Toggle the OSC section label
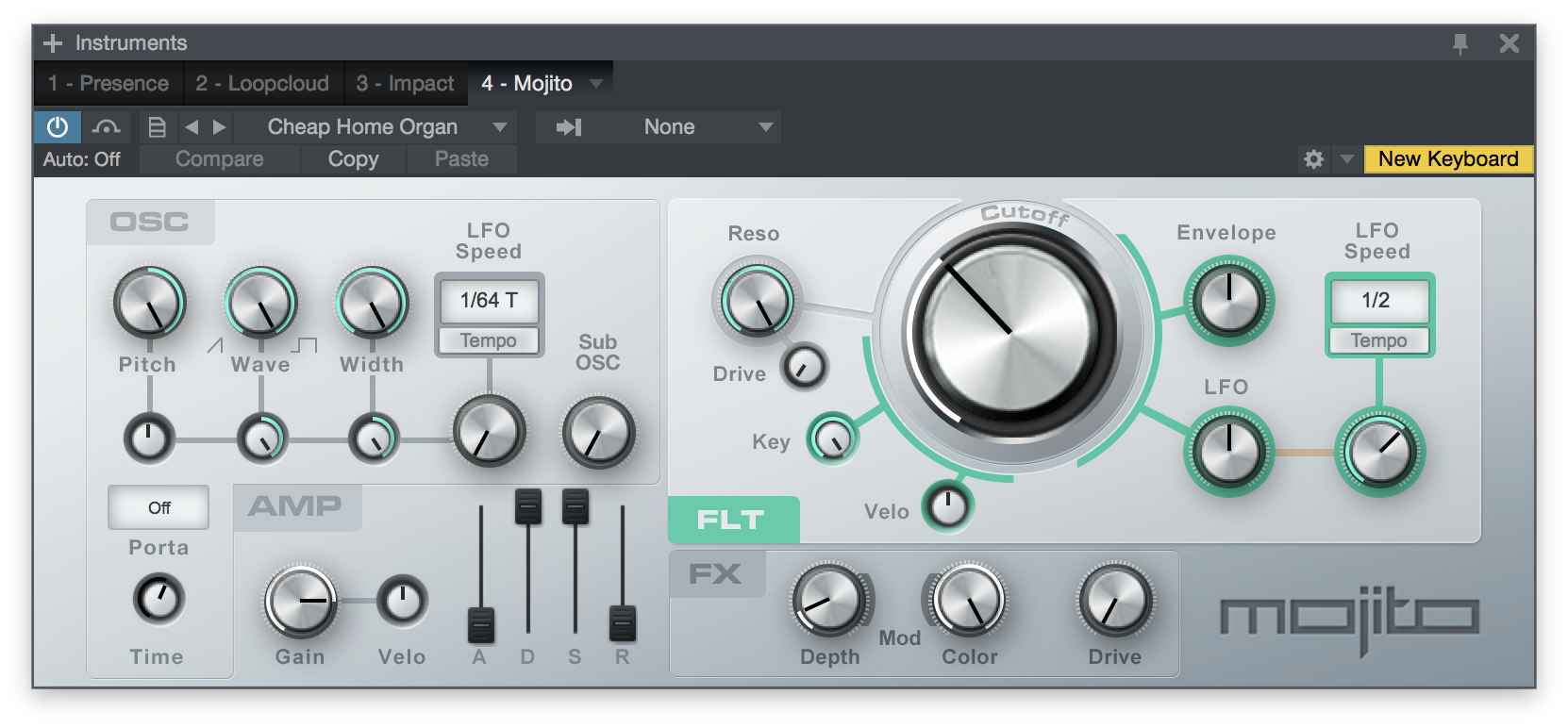 click(150, 222)
